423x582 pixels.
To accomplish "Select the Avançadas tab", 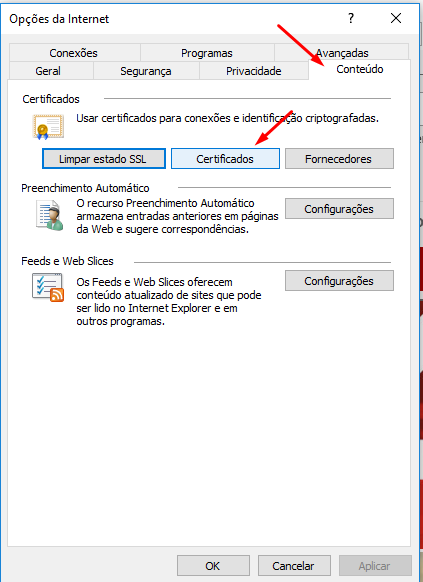I will (342, 53).
